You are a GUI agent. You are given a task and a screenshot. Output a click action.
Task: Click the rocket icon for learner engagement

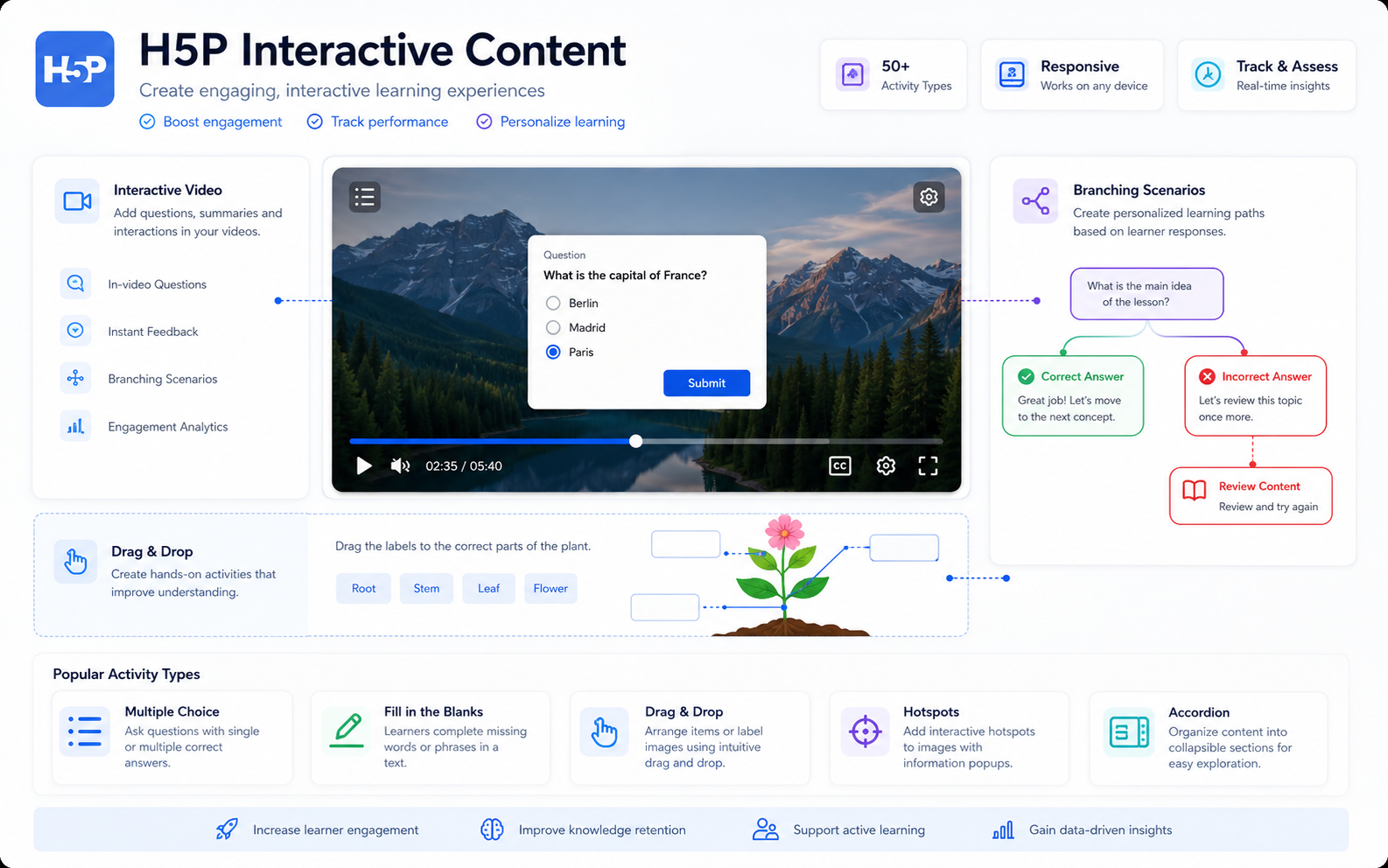(227, 829)
